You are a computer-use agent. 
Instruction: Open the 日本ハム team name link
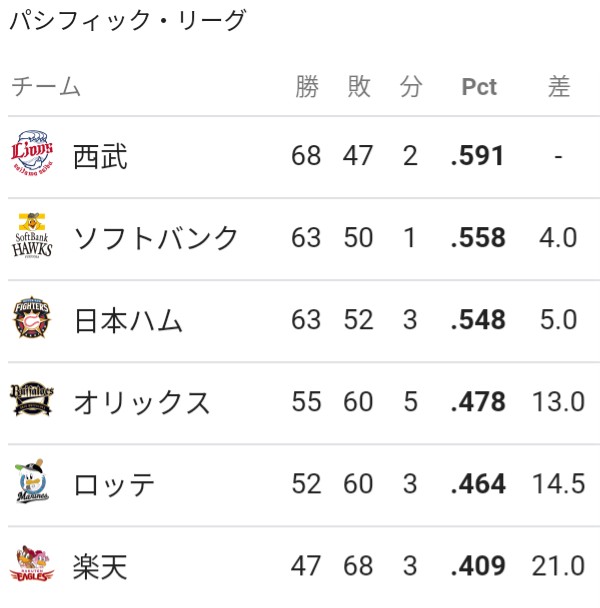pyautogui.click(x=128, y=321)
